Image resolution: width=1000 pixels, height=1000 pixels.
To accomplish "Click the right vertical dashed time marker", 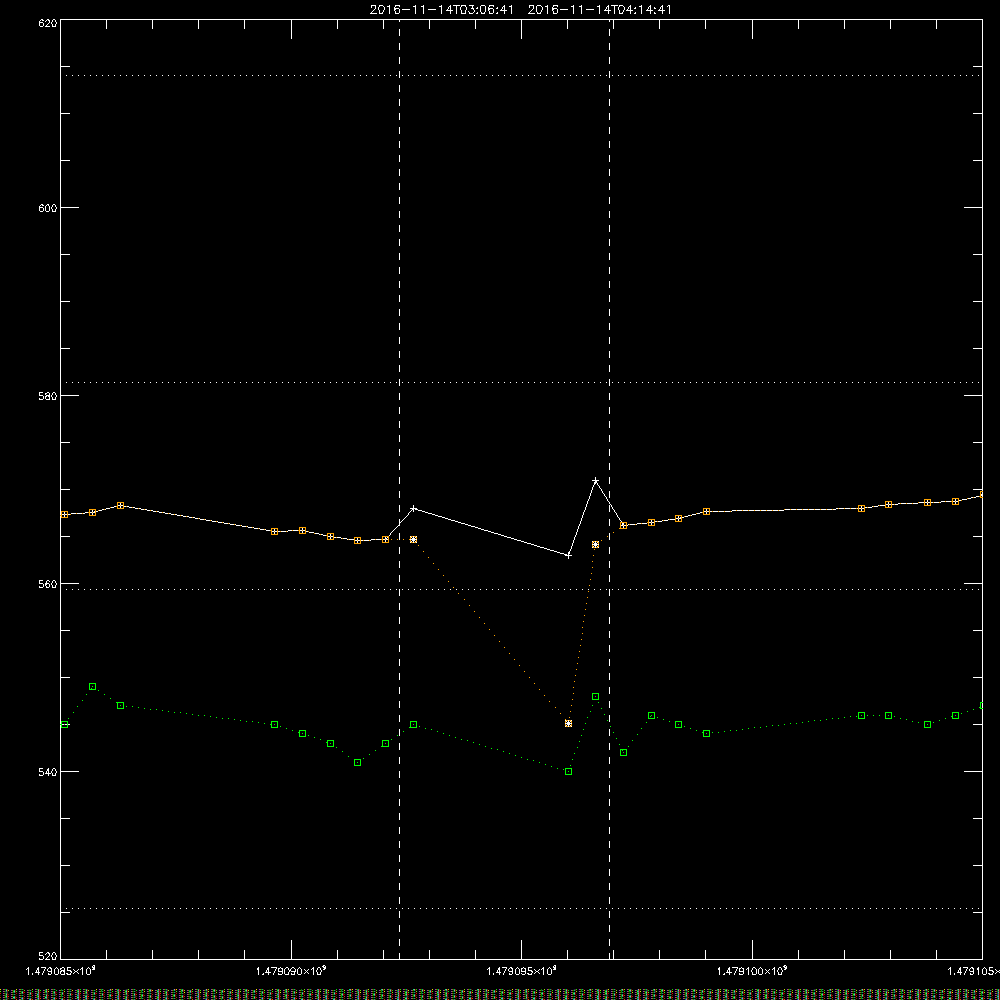I will (x=610, y=488).
